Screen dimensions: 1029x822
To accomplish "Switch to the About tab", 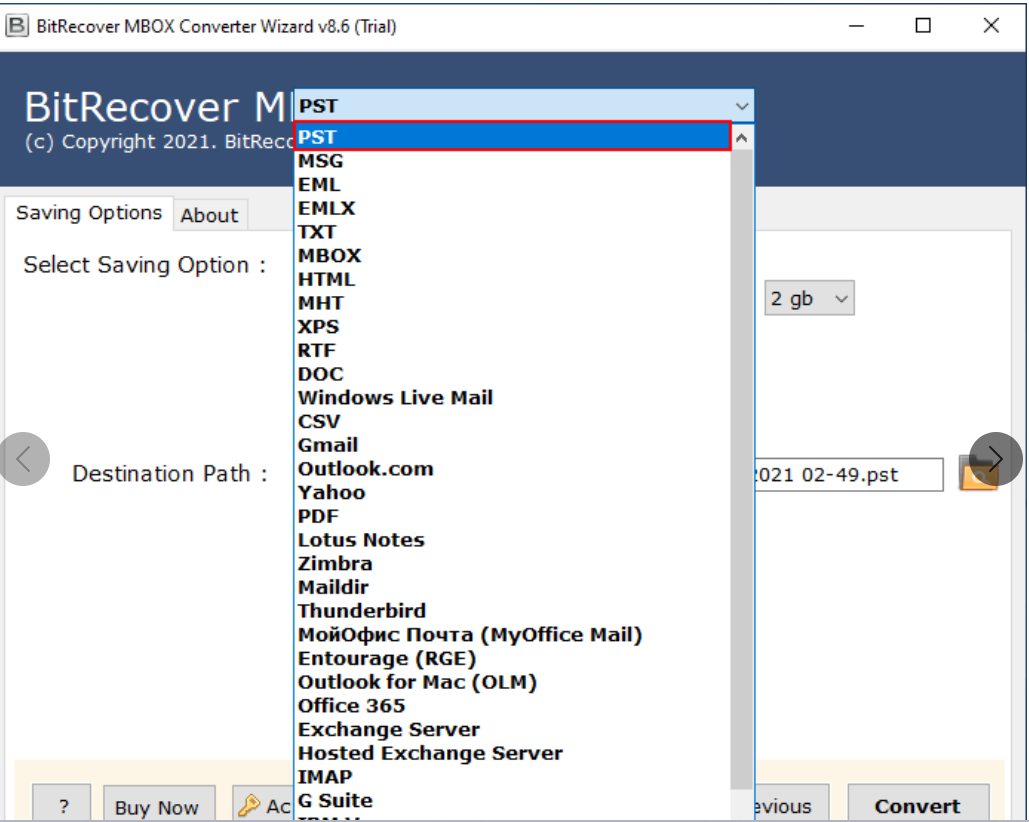I will pyautogui.click(x=210, y=215).
